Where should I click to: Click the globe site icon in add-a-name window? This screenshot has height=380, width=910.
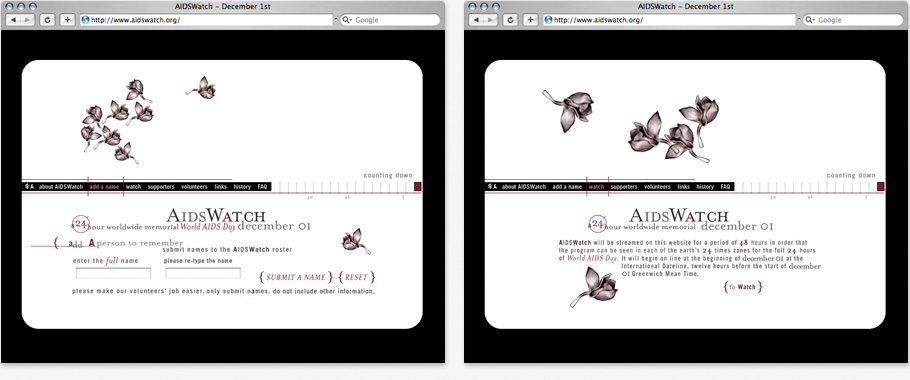coord(86,20)
